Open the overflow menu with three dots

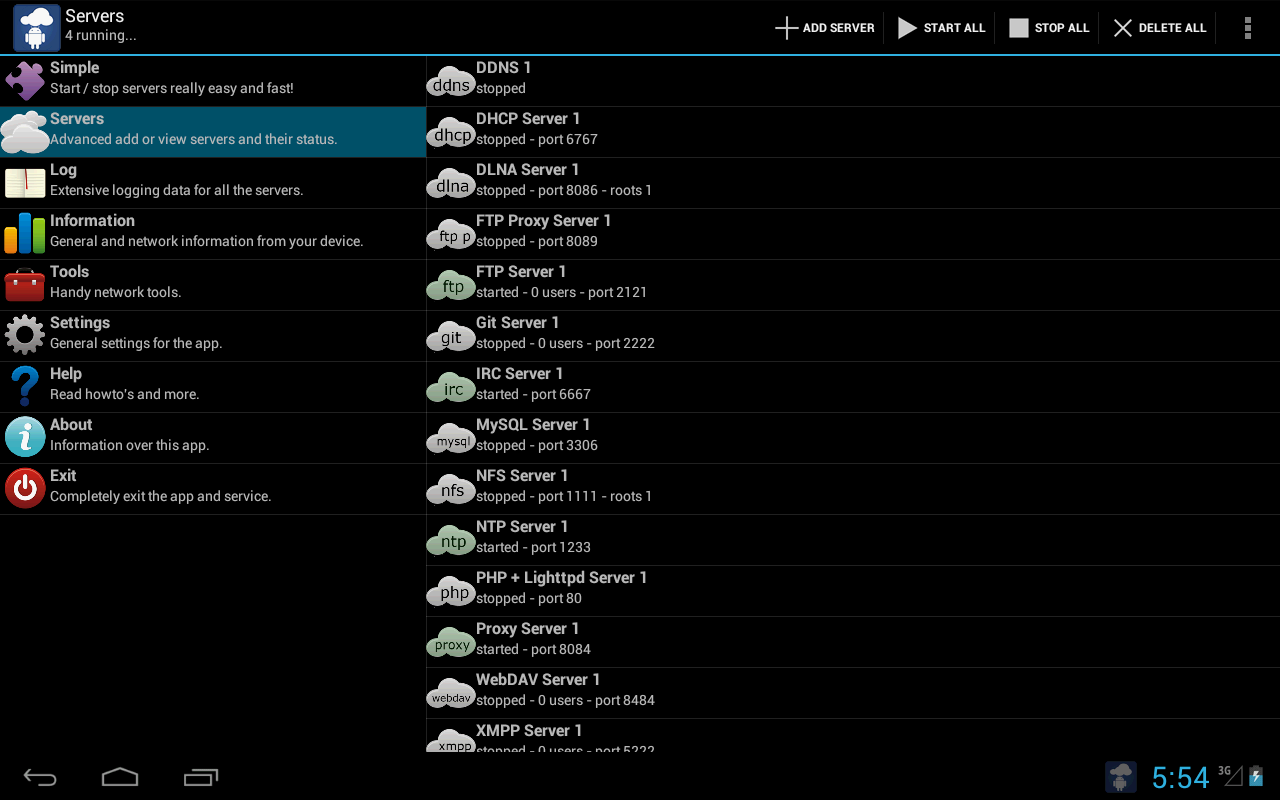1247,28
